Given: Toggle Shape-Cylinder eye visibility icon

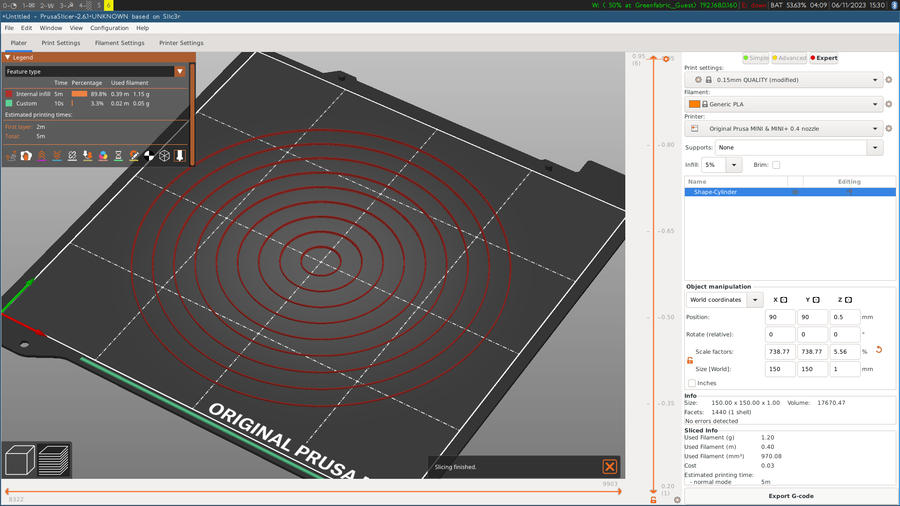Looking at the screenshot, I should pos(795,192).
